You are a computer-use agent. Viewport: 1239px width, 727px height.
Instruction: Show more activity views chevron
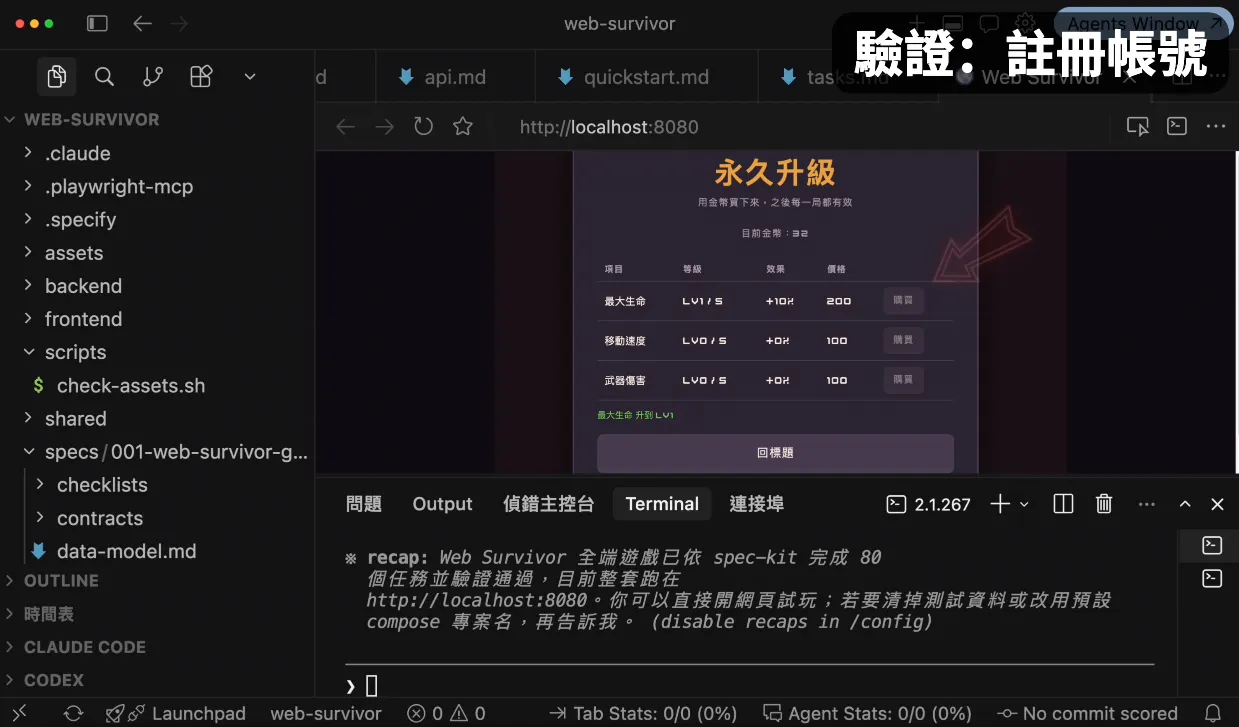click(x=250, y=76)
